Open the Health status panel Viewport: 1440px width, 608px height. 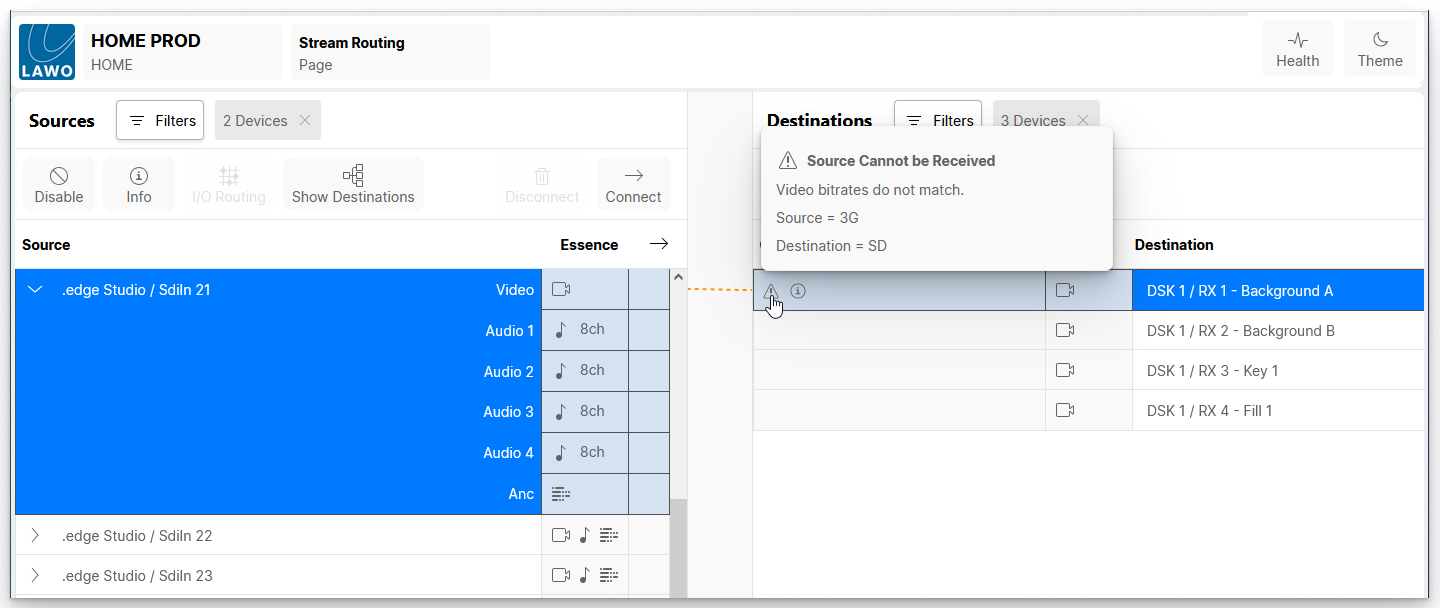(x=1297, y=49)
